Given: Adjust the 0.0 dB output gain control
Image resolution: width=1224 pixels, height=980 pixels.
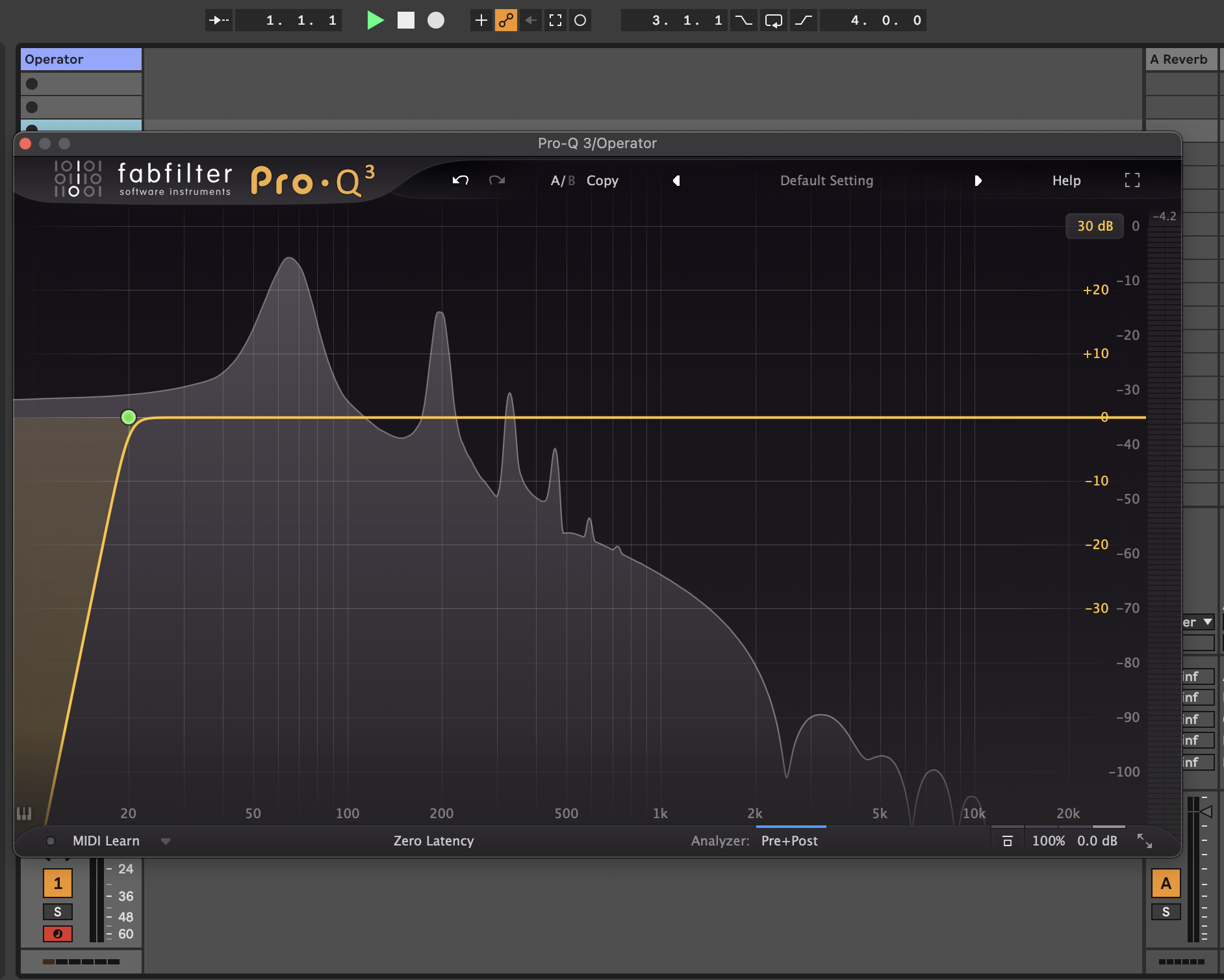Looking at the screenshot, I should tap(1097, 841).
